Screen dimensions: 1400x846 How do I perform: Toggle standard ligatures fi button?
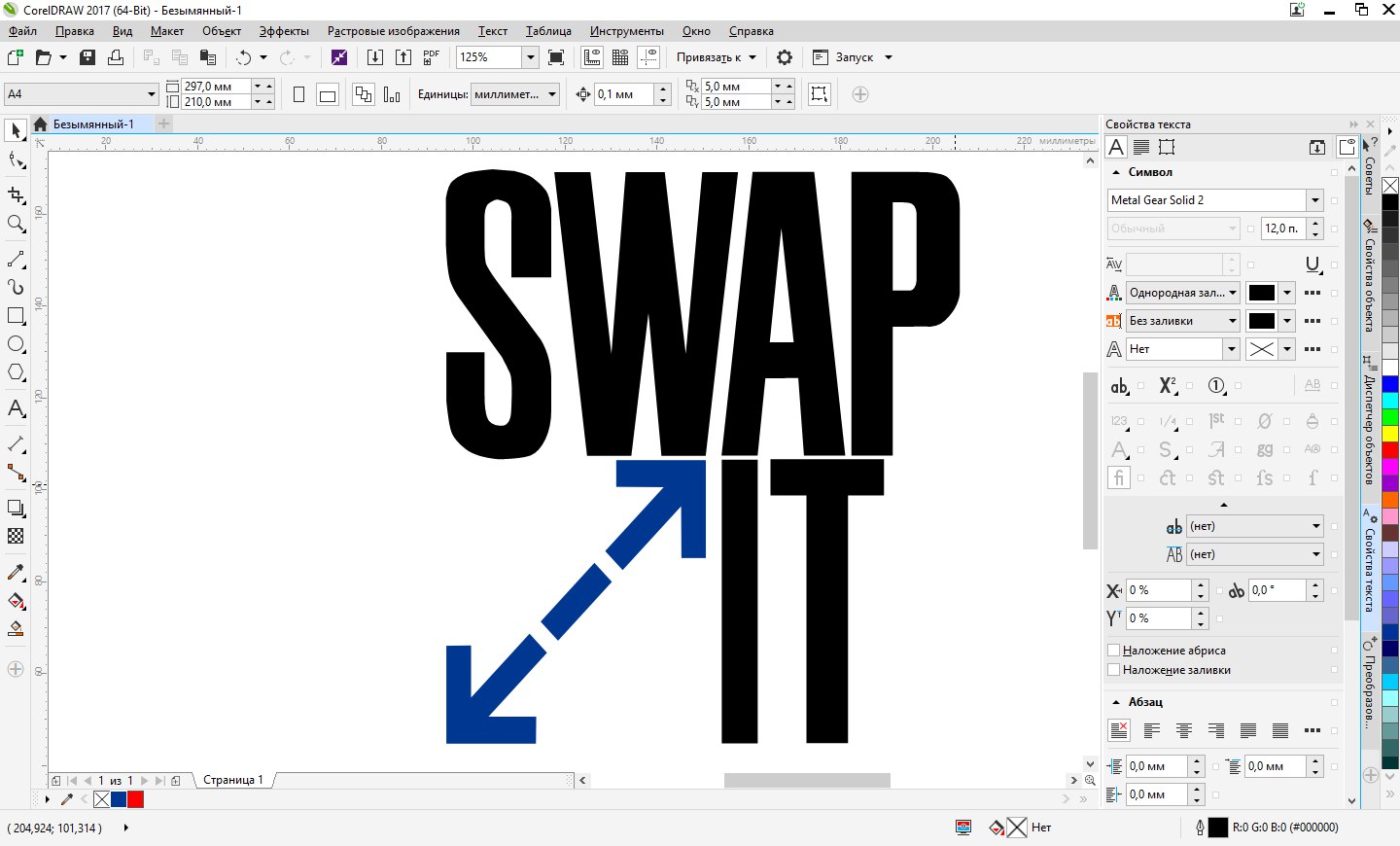tap(1119, 477)
